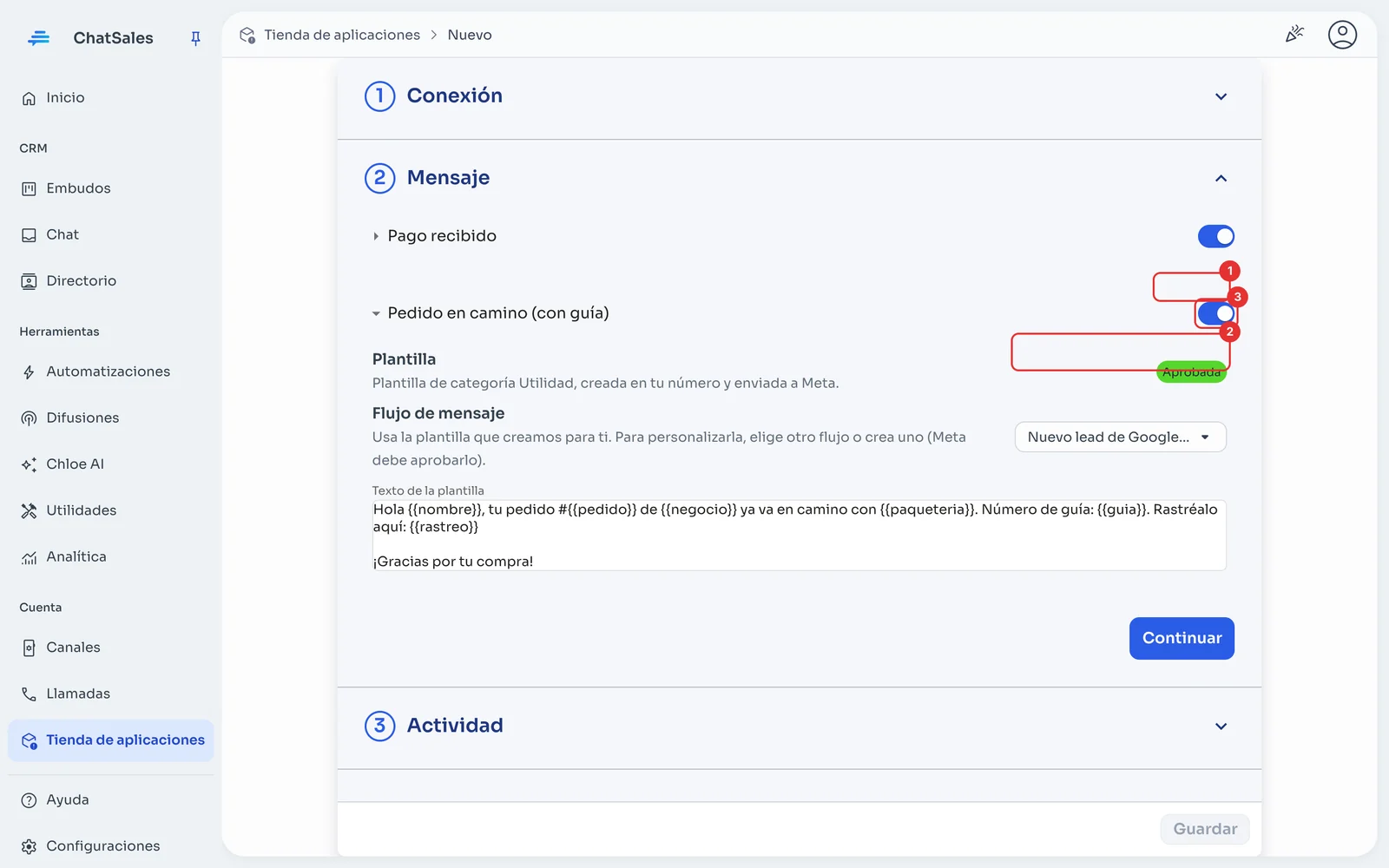Click the Automatizaciones lightning icon

[x=29, y=372]
